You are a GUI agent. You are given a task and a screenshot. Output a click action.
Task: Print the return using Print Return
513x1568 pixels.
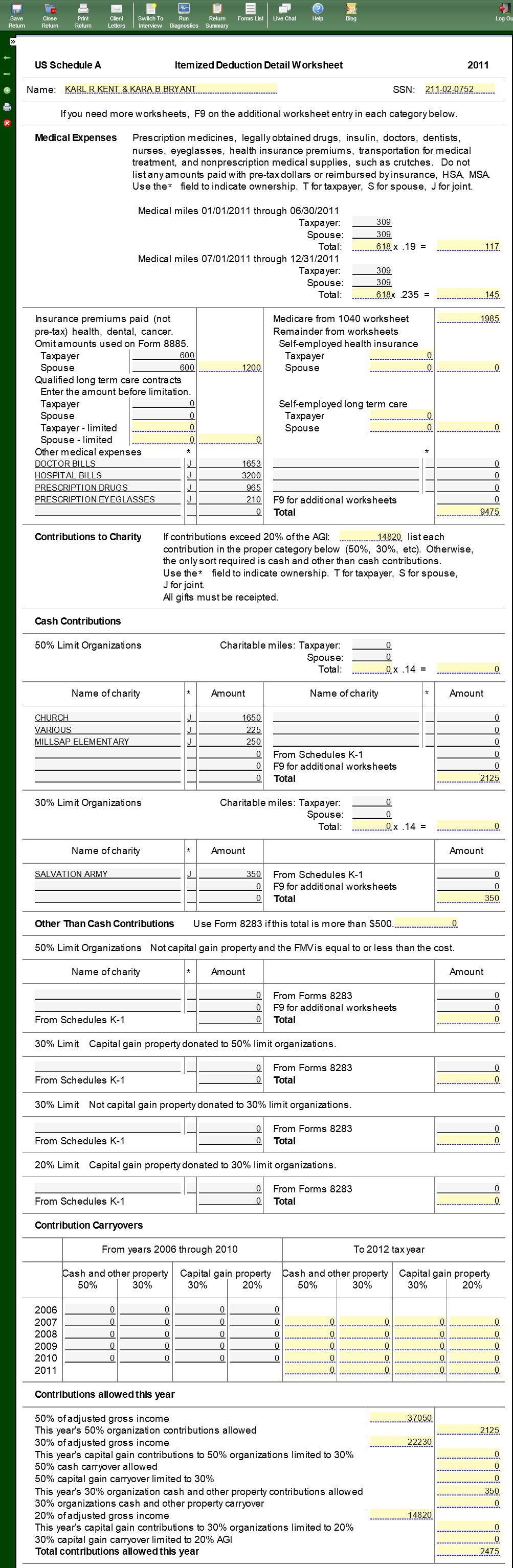(83, 15)
